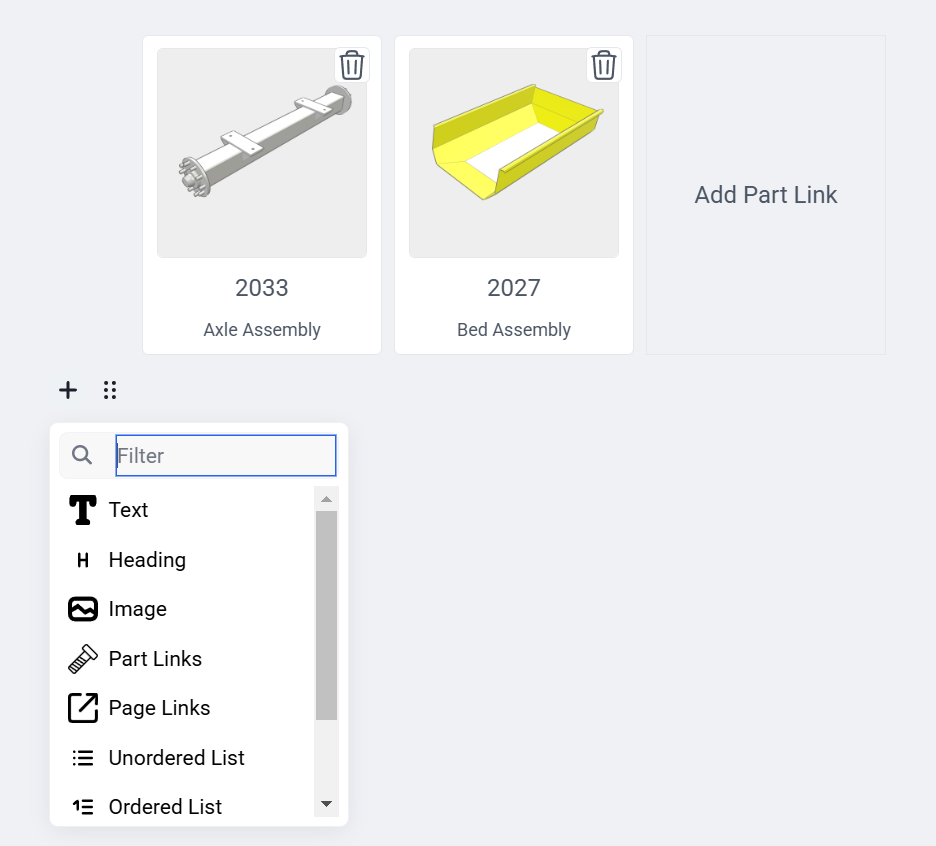Click the drag handle dots icon

(110, 390)
